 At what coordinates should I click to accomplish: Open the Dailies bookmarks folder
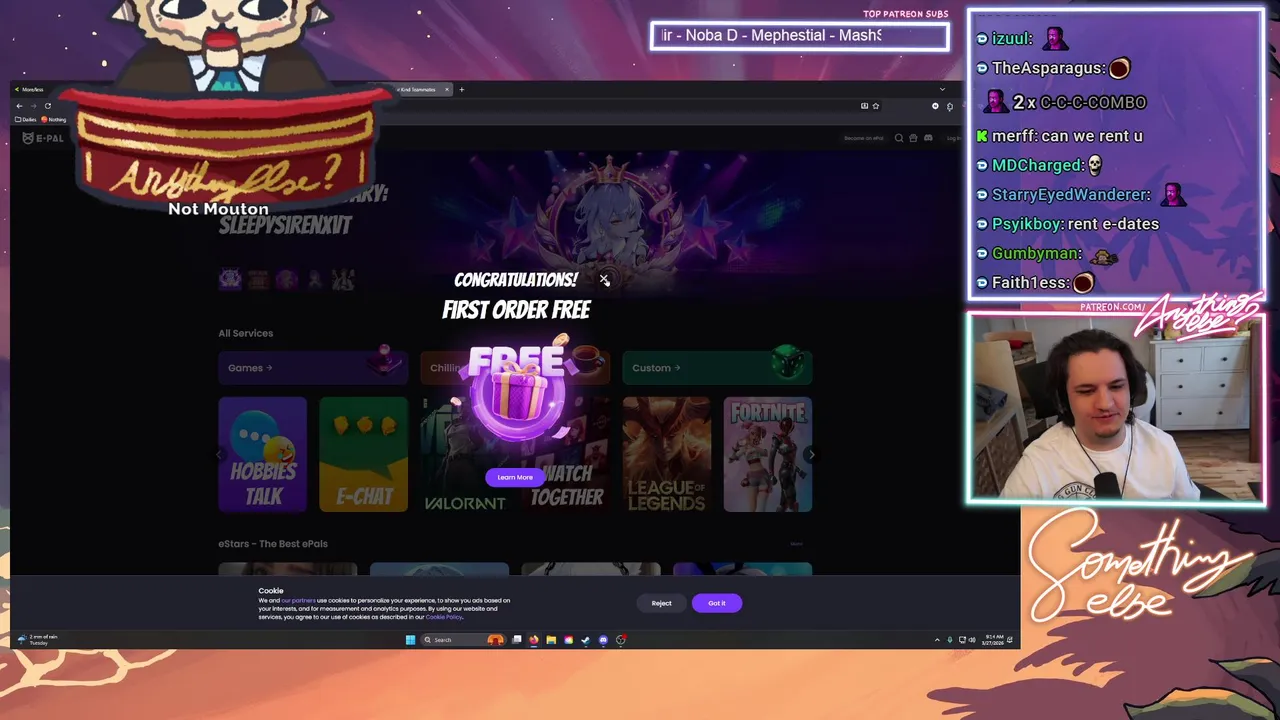[26, 119]
